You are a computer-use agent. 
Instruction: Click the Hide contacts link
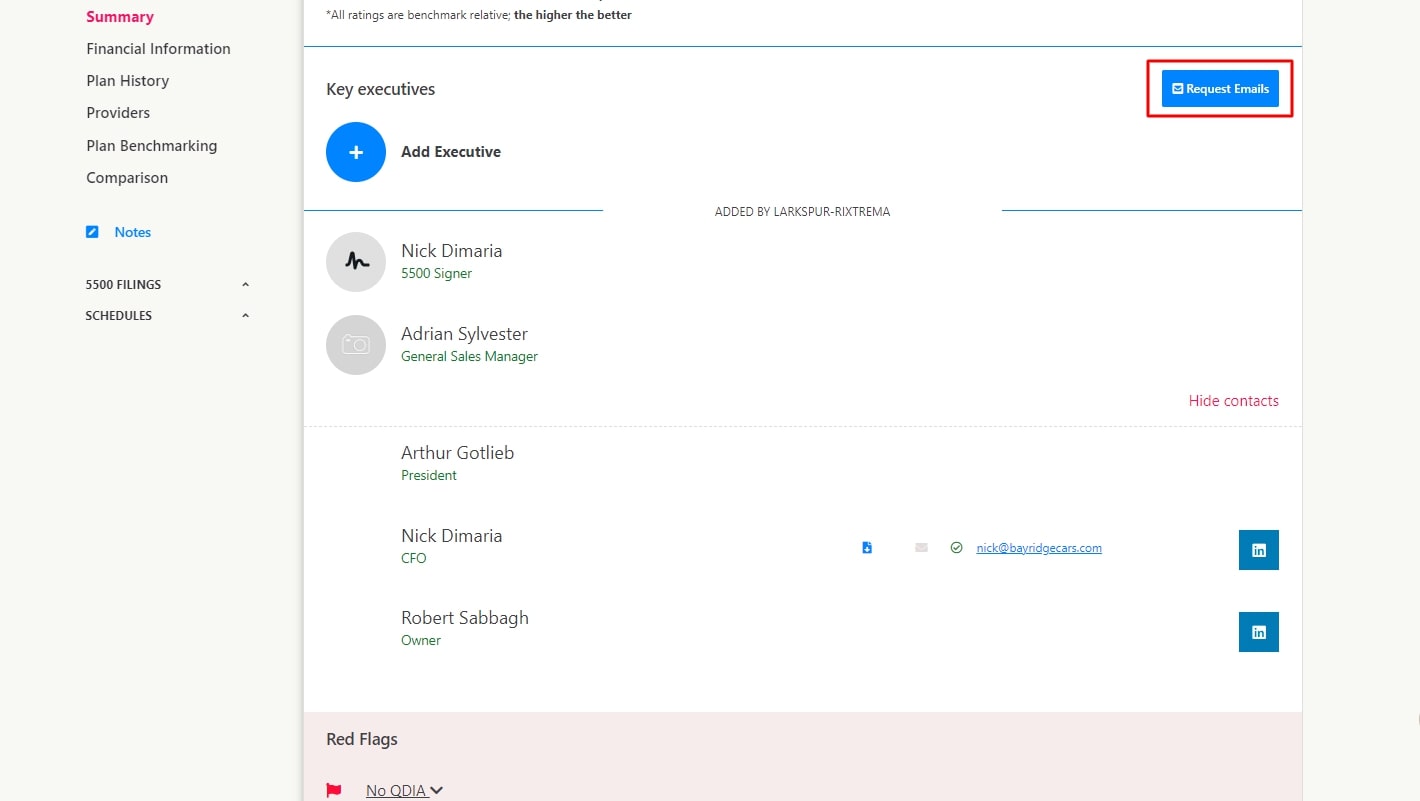(1233, 401)
